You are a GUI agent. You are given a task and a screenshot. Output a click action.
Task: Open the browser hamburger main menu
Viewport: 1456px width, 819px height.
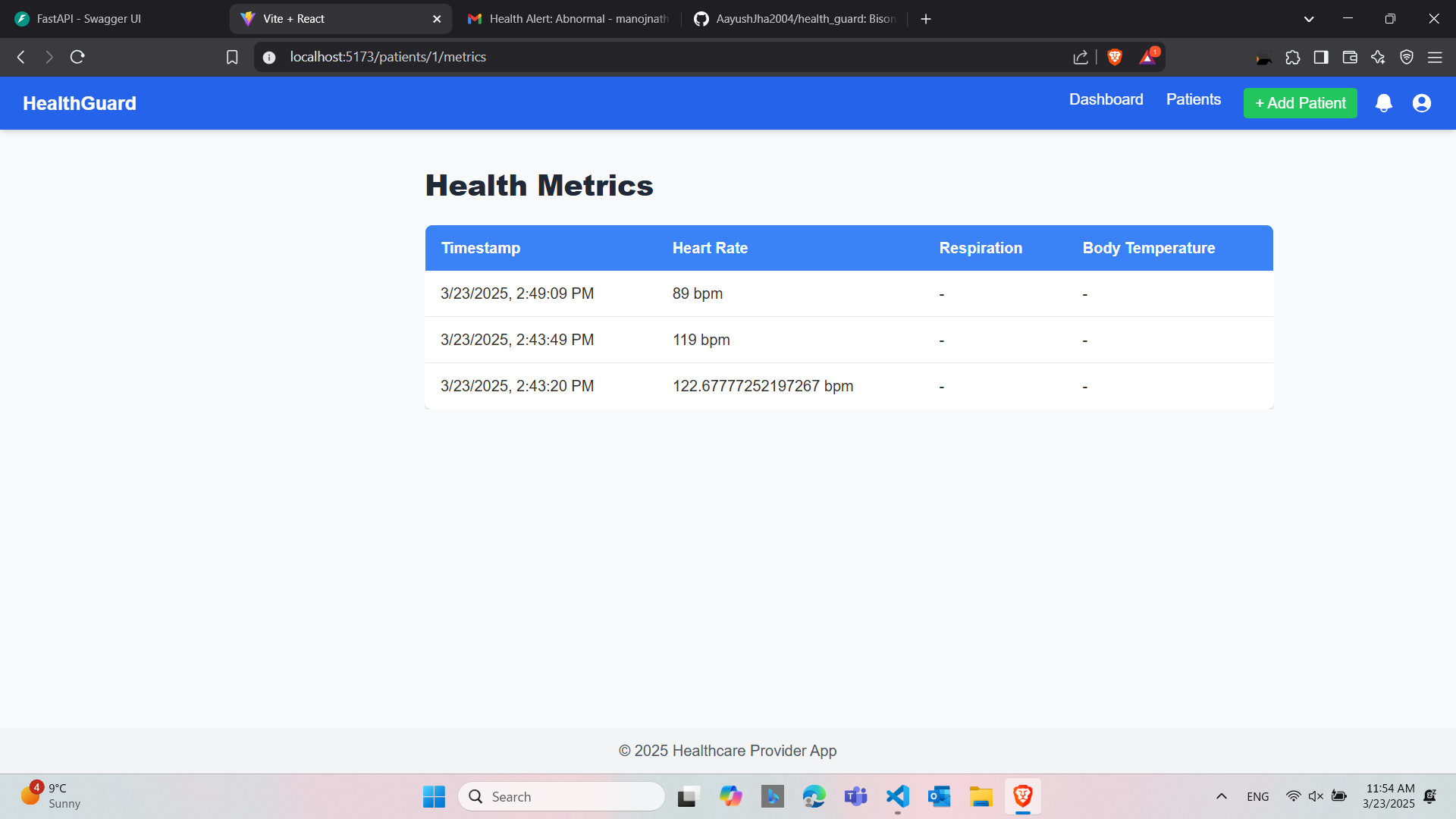1435,57
